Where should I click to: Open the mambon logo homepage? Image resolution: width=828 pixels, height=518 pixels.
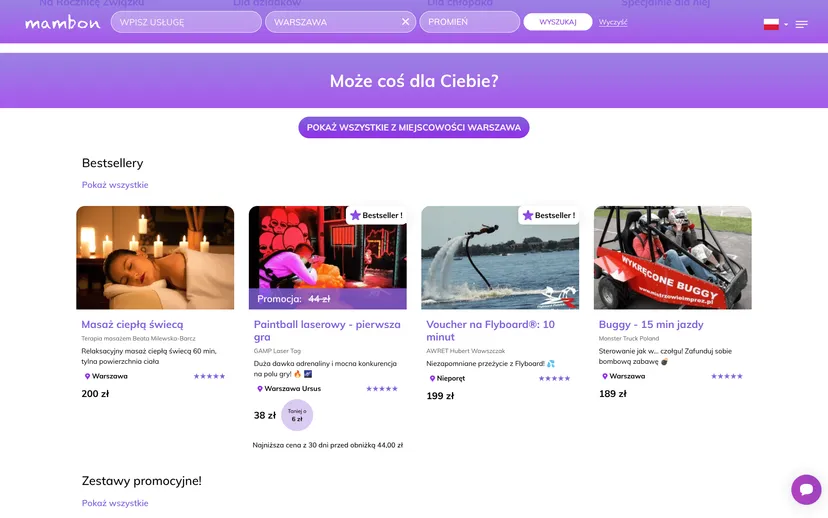(x=62, y=22)
